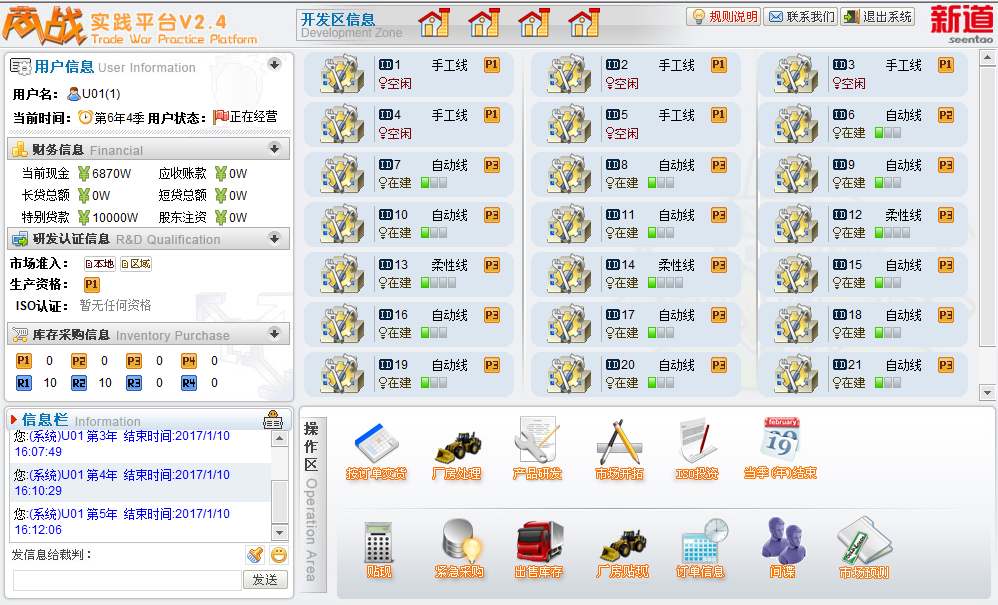
Task: Select the fourth development zone house icon
Action: (x=584, y=23)
